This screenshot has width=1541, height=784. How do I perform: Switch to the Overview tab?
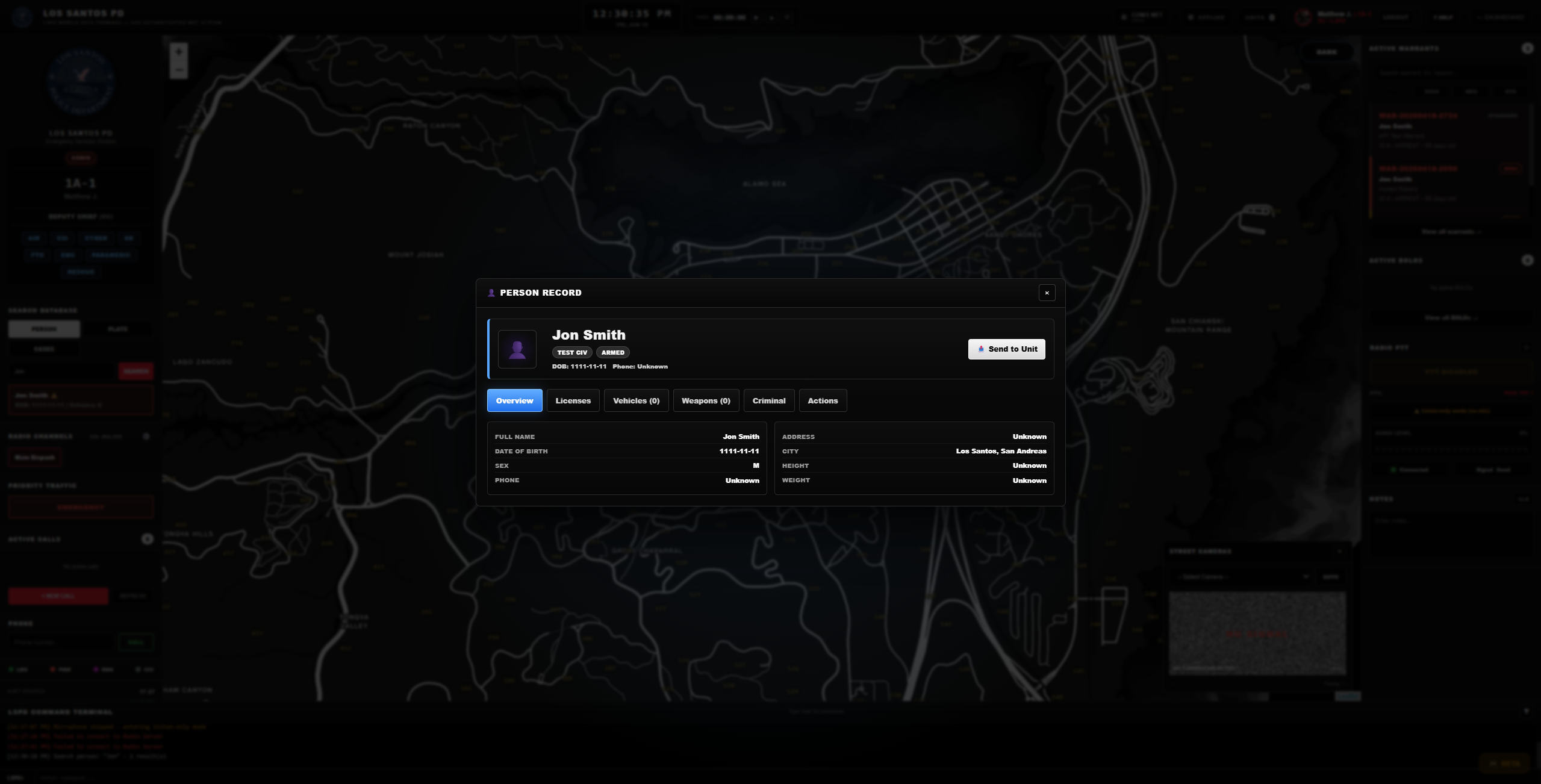tap(514, 400)
